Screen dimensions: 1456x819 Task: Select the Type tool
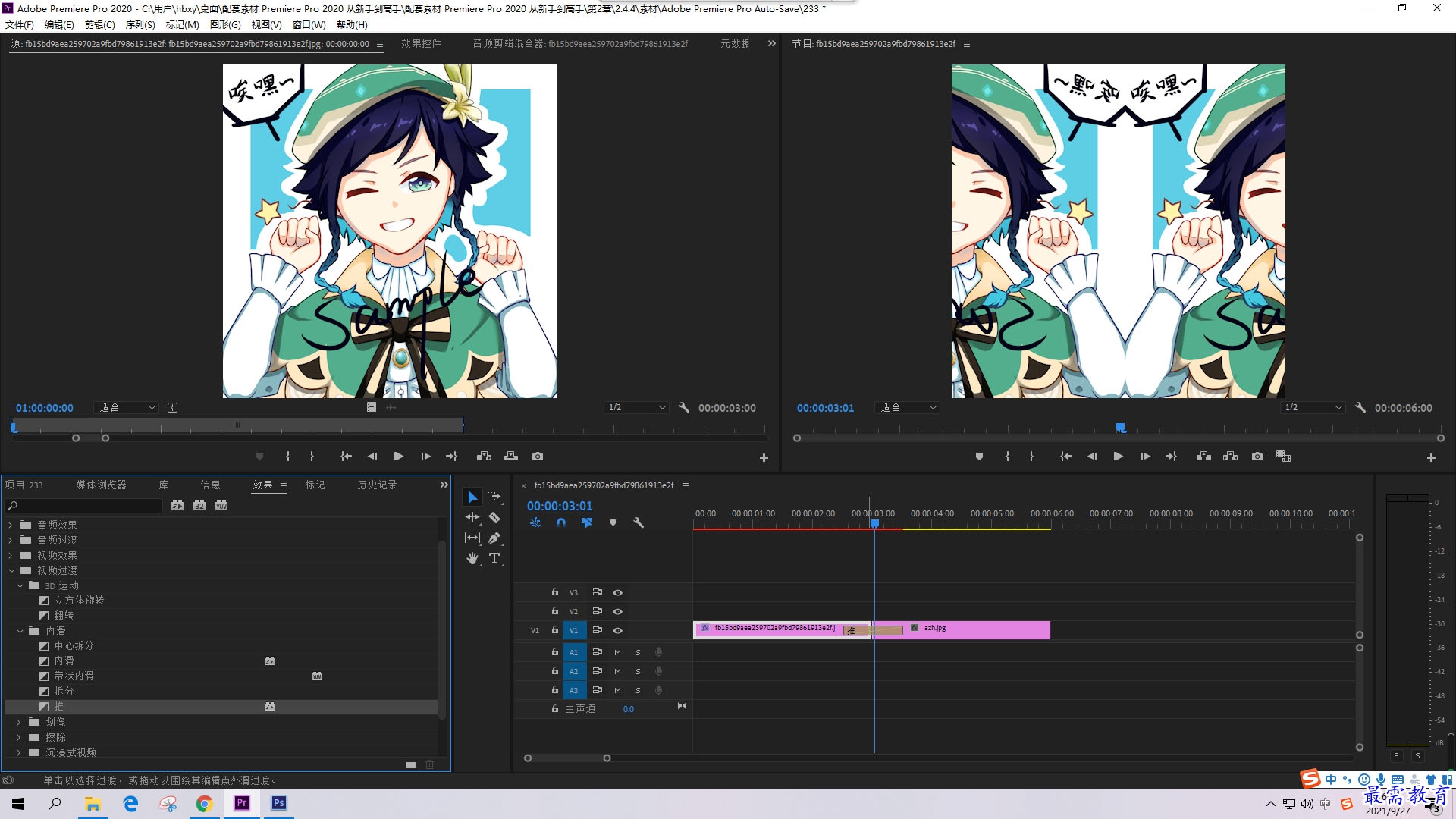pos(494,558)
